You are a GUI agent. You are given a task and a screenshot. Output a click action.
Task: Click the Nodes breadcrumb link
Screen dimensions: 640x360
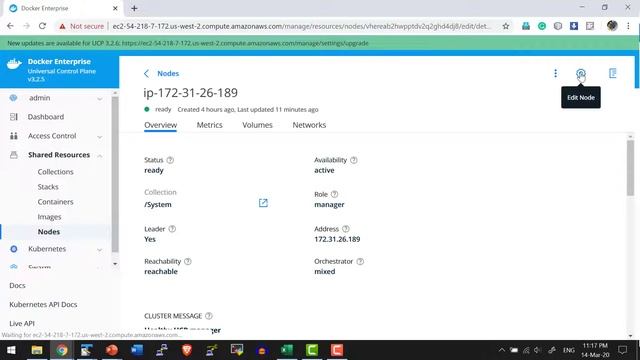point(168,73)
